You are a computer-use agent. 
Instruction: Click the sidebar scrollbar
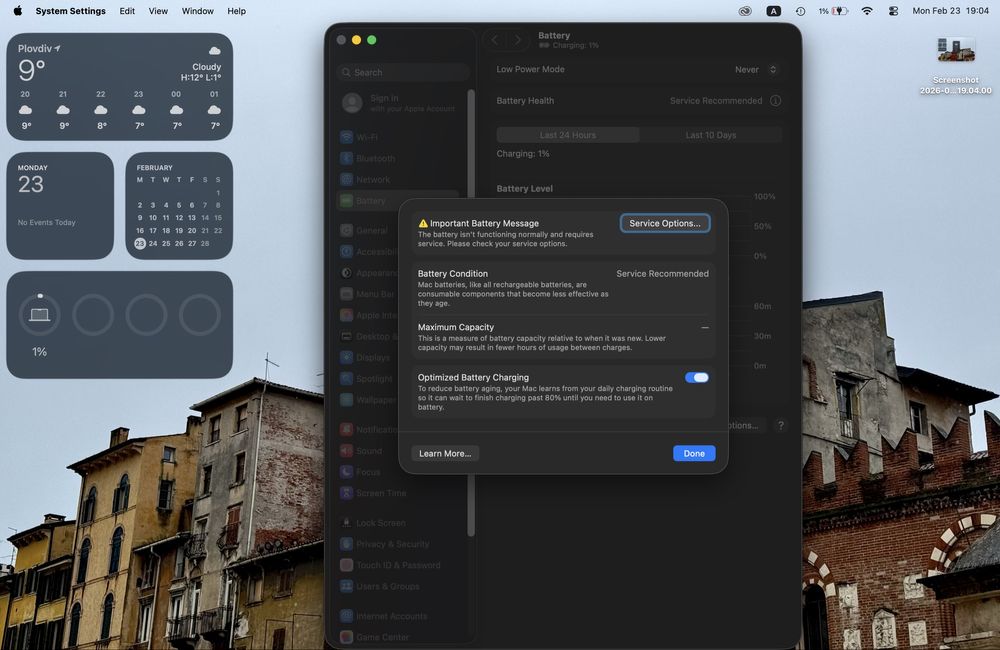471,313
